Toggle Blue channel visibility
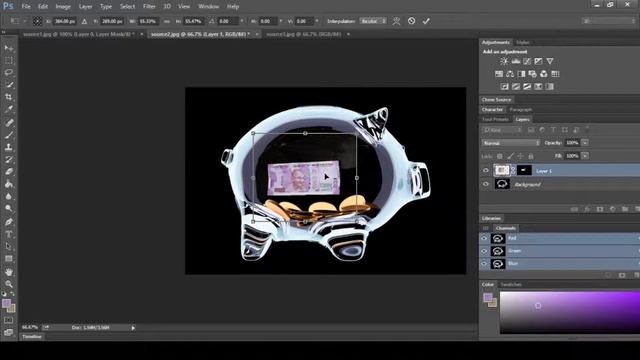This screenshot has height=360, width=640. (x=484, y=264)
